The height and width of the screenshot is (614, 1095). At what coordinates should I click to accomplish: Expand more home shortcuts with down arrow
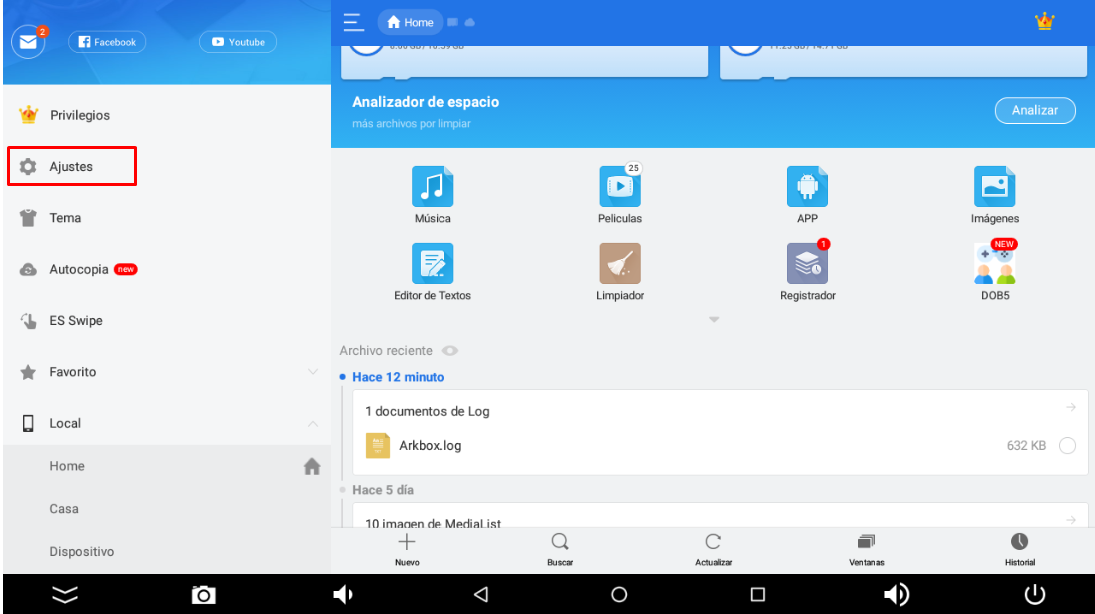(714, 319)
